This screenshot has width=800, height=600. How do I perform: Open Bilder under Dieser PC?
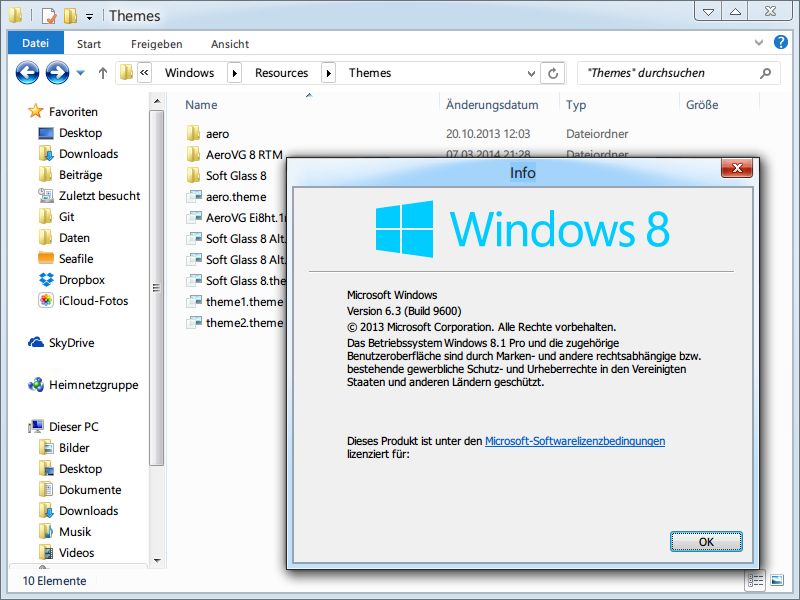coord(64,447)
